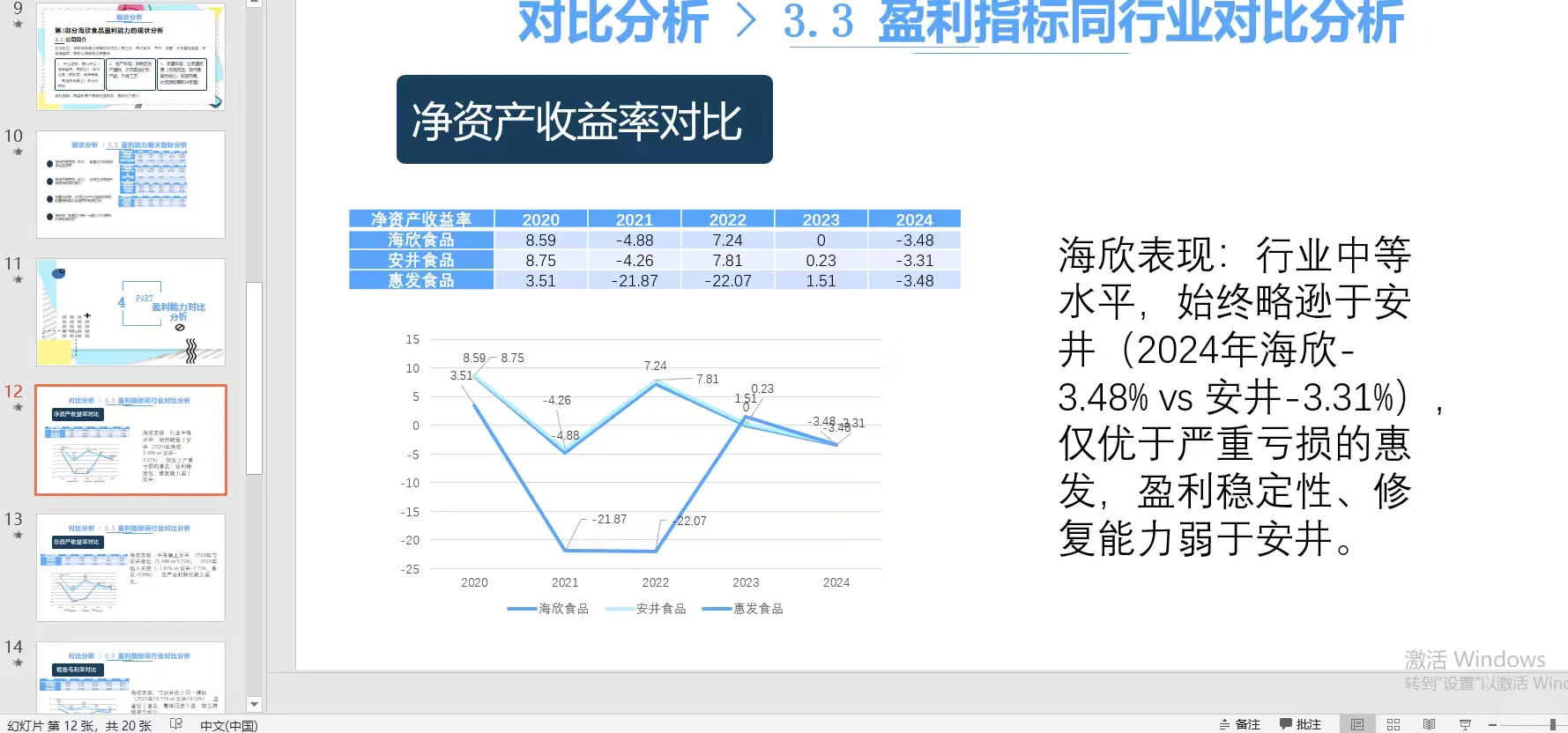
Task: Click the 海欣表现 analysis text box
Action: click(1251, 396)
